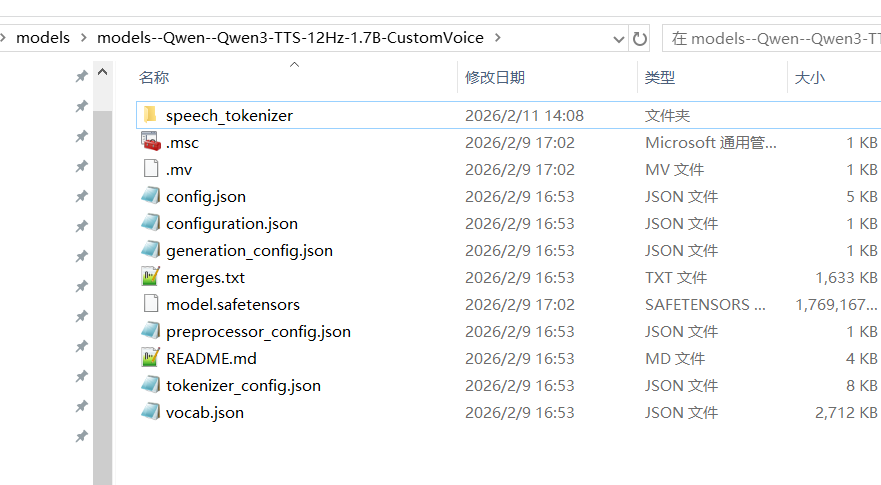Click the models breadcrumb segment
This screenshot has height=485, width=881.
click(x=43, y=38)
